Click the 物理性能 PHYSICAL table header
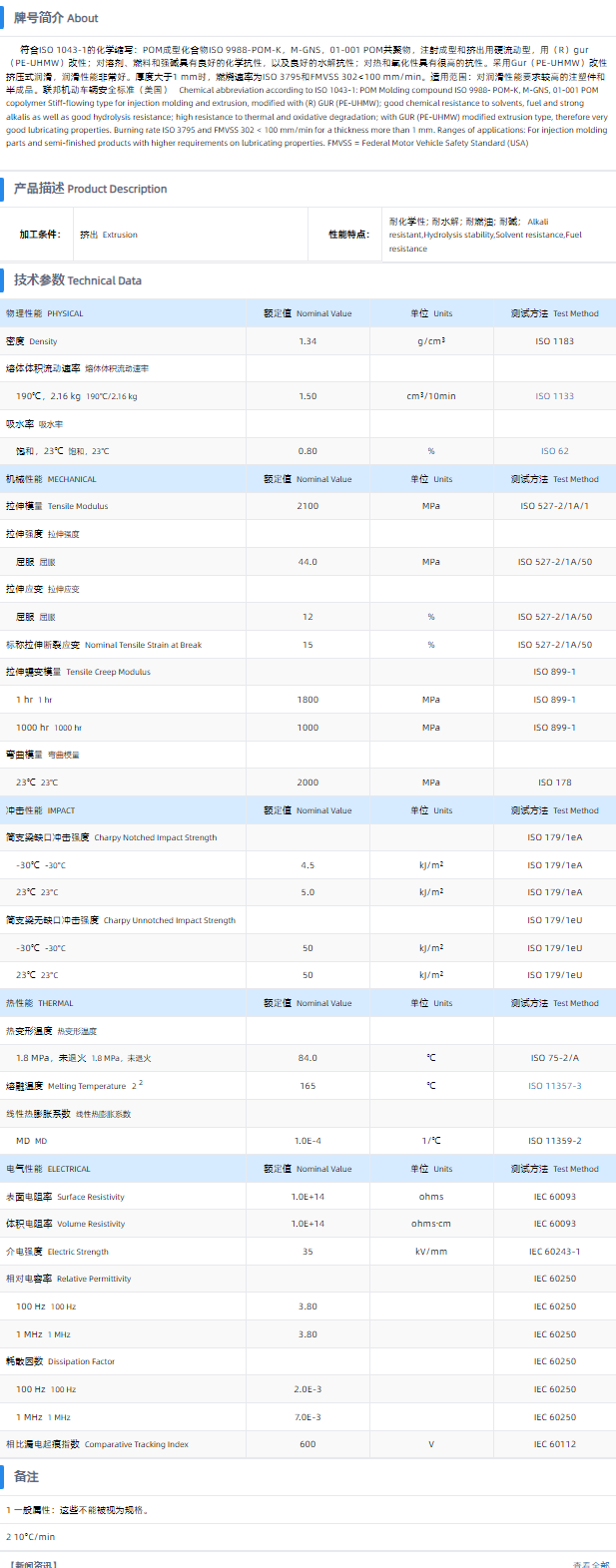 pyautogui.click(x=45, y=313)
